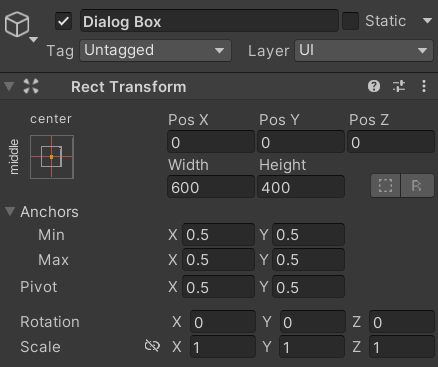Open Rect Transform three-dot context menu
This screenshot has height=367, width=438.
point(424,86)
